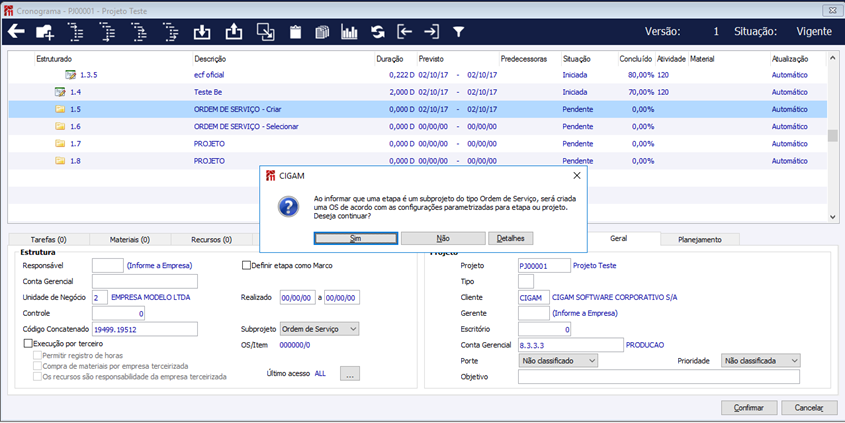Click the Detalhes dialog button
This screenshot has height=423, width=845.
coord(511,239)
